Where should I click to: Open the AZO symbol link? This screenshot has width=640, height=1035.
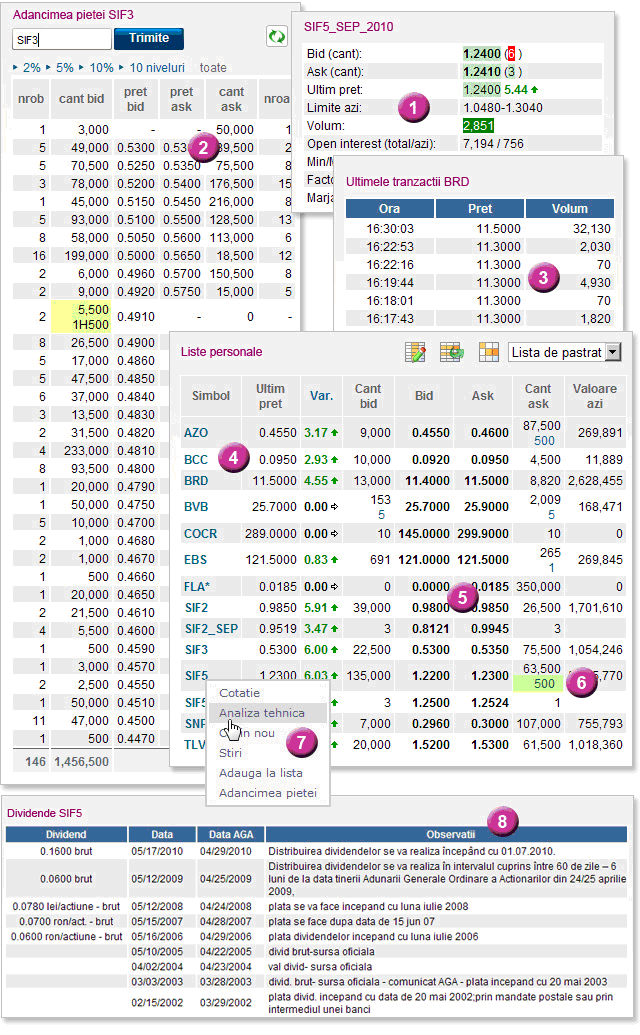[x=196, y=432]
